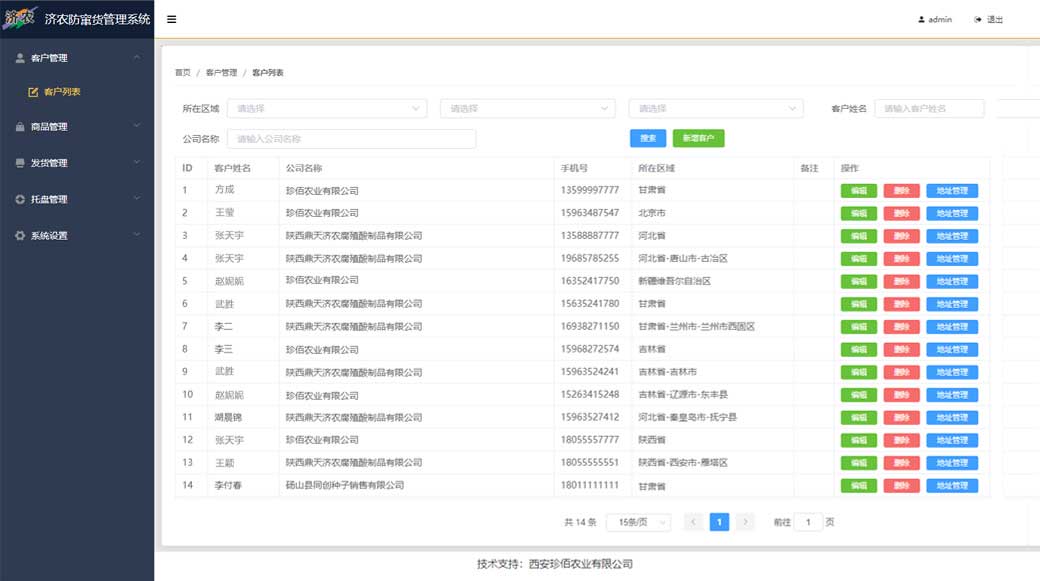Click the 客户管理 person icon in sidebar
This screenshot has height=581, width=1040.
[x=20, y=58]
